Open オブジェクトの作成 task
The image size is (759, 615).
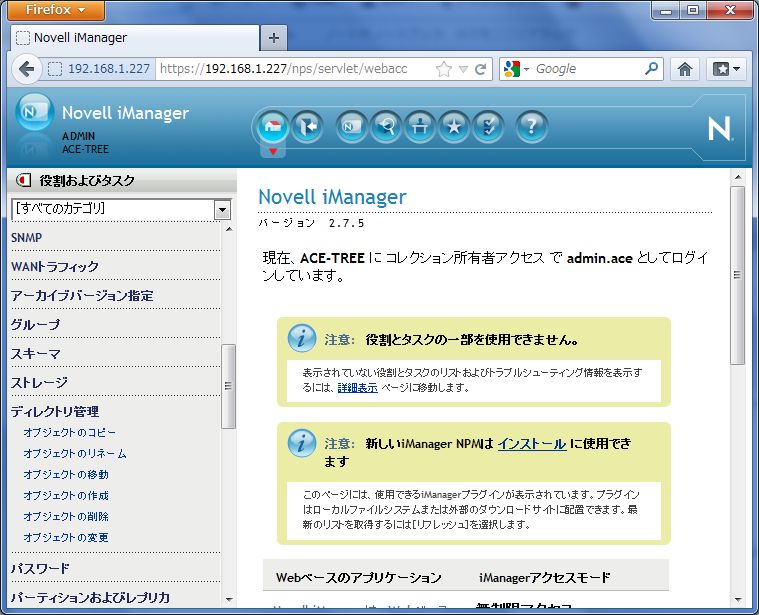click(x=66, y=495)
